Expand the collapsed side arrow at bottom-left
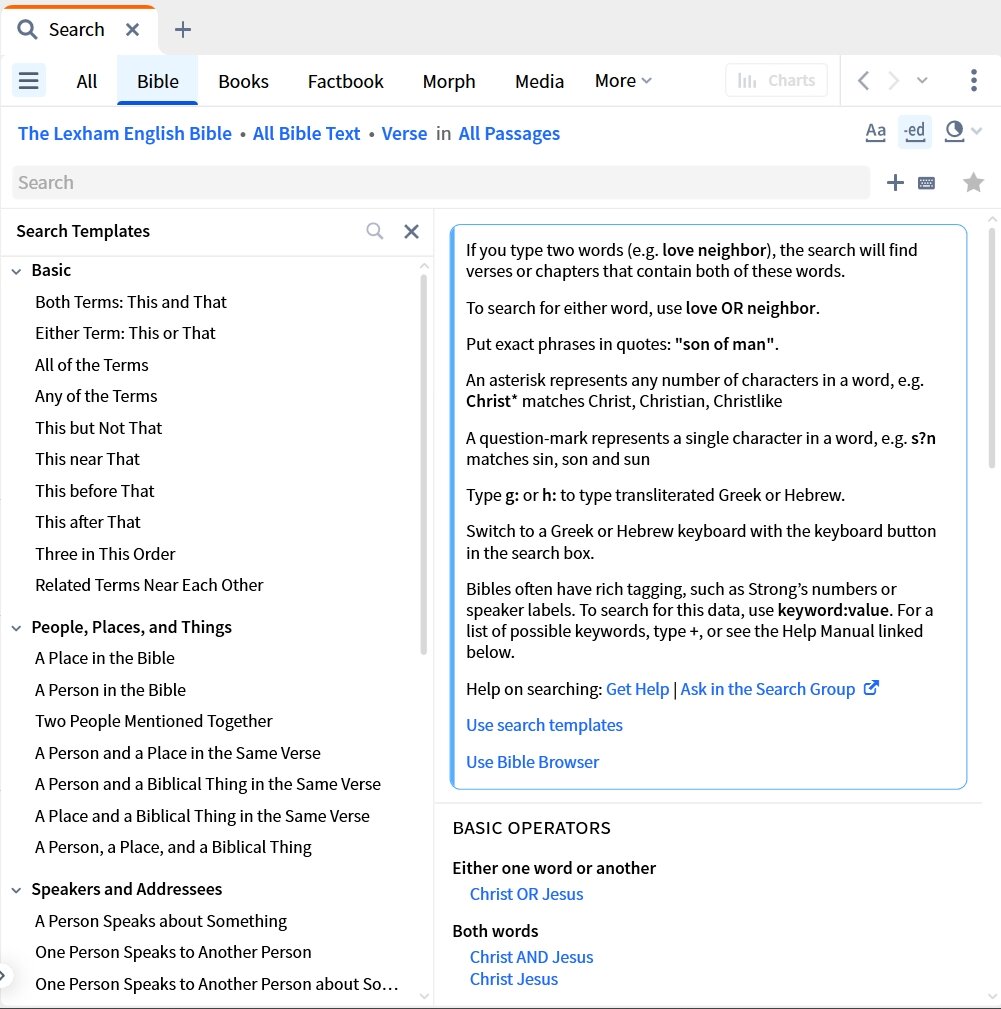Image resolution: width=1001 pixels, height=1009 pixels. pyautogui.click(x=3, y=975)
